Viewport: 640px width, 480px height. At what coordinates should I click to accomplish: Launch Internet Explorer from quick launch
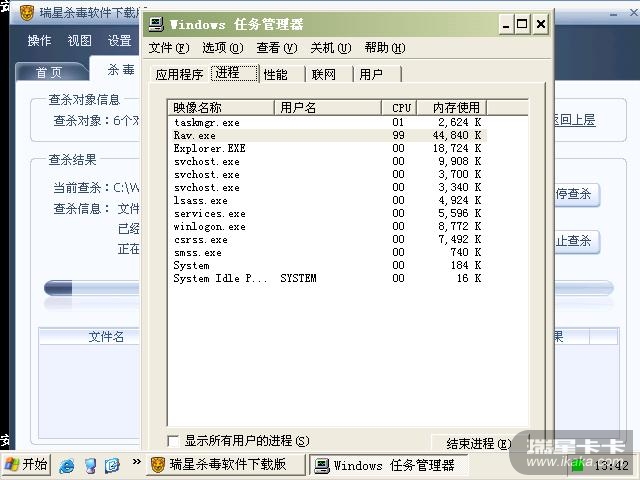coord(67,465)
